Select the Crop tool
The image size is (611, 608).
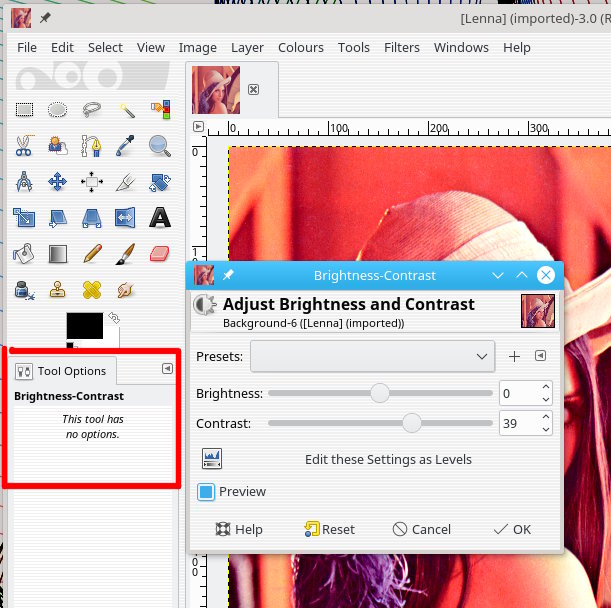[x=126, y=182]
